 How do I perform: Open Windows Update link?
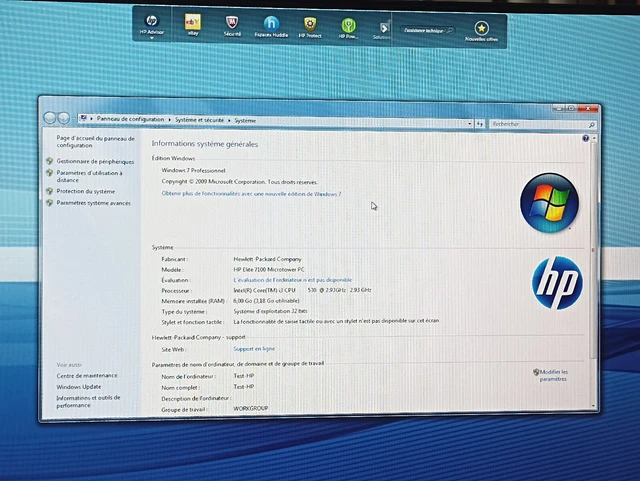coord(79,387)
